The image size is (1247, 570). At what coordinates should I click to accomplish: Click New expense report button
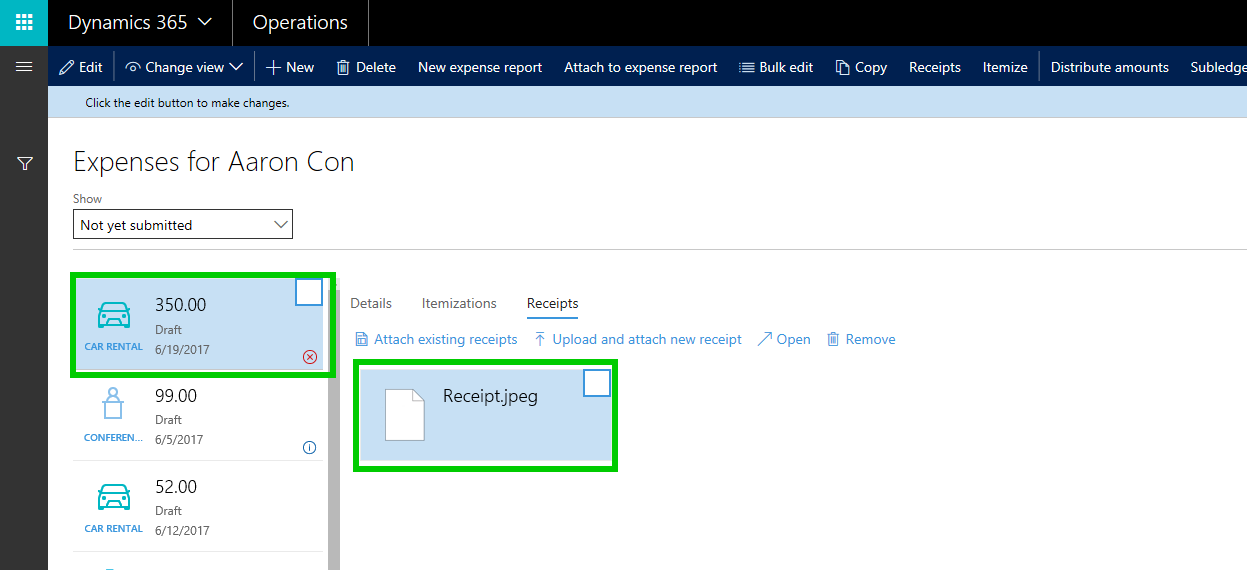click(x=480, y=67)
